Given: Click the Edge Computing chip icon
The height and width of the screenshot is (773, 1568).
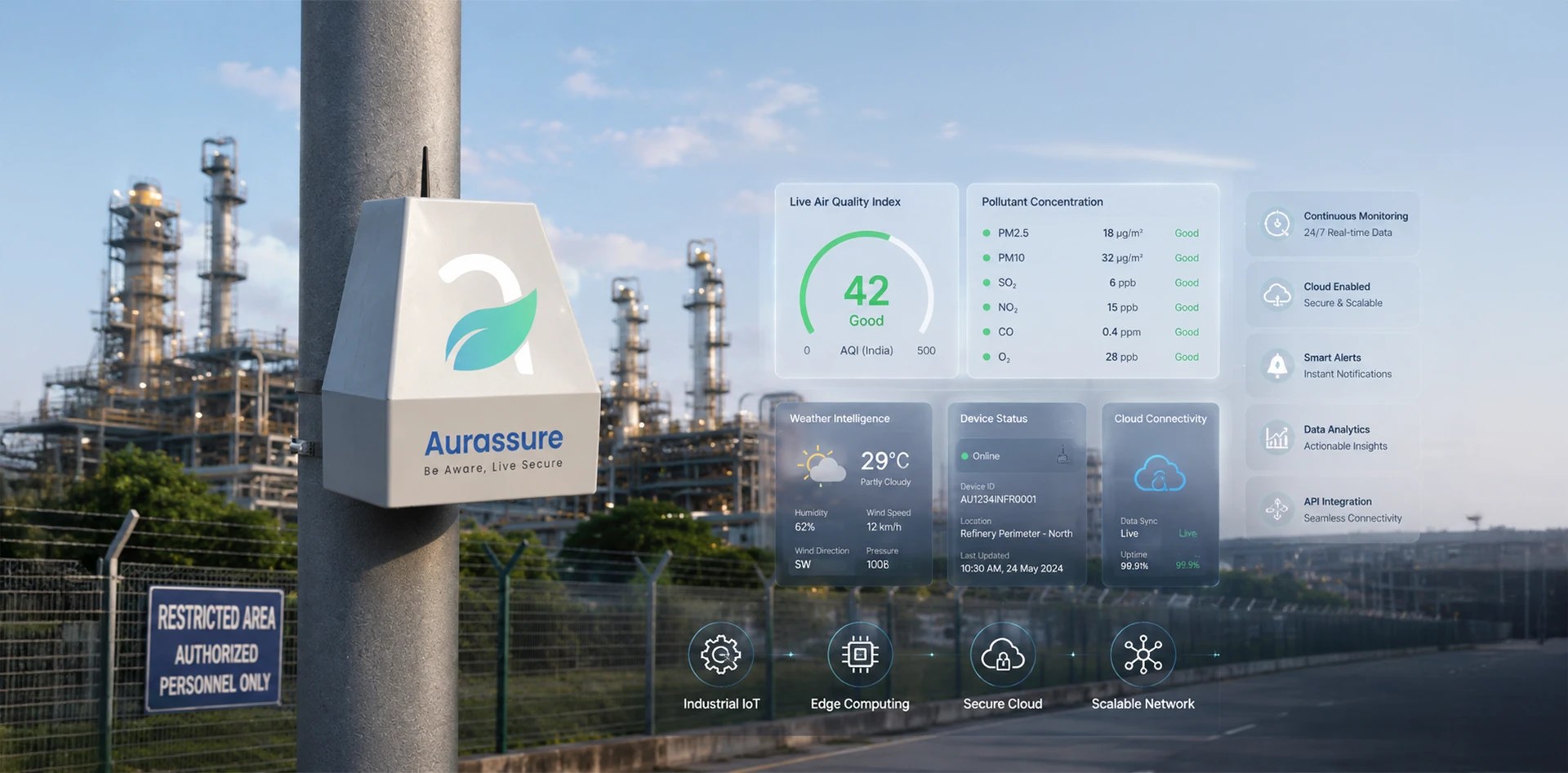Looking at the screenshot, I should [x=859, y=654].
